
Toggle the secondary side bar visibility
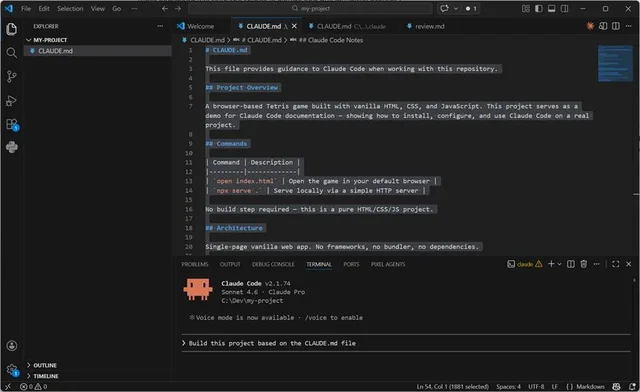point(564,9)
